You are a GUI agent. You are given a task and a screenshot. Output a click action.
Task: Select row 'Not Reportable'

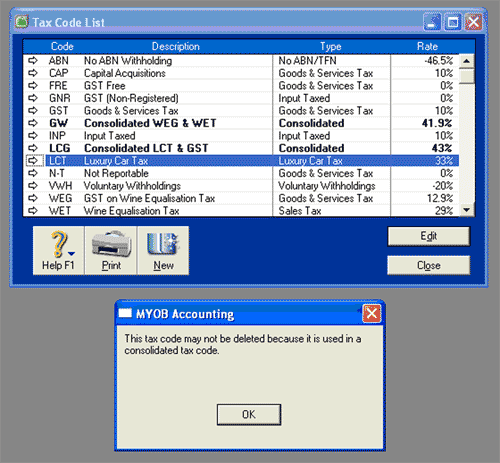(x=241, y=173)
